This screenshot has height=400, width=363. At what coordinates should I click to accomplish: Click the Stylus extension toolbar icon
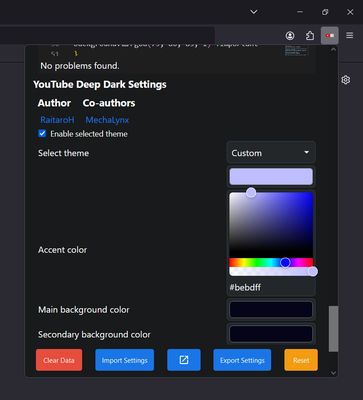[x=330, y=35]
